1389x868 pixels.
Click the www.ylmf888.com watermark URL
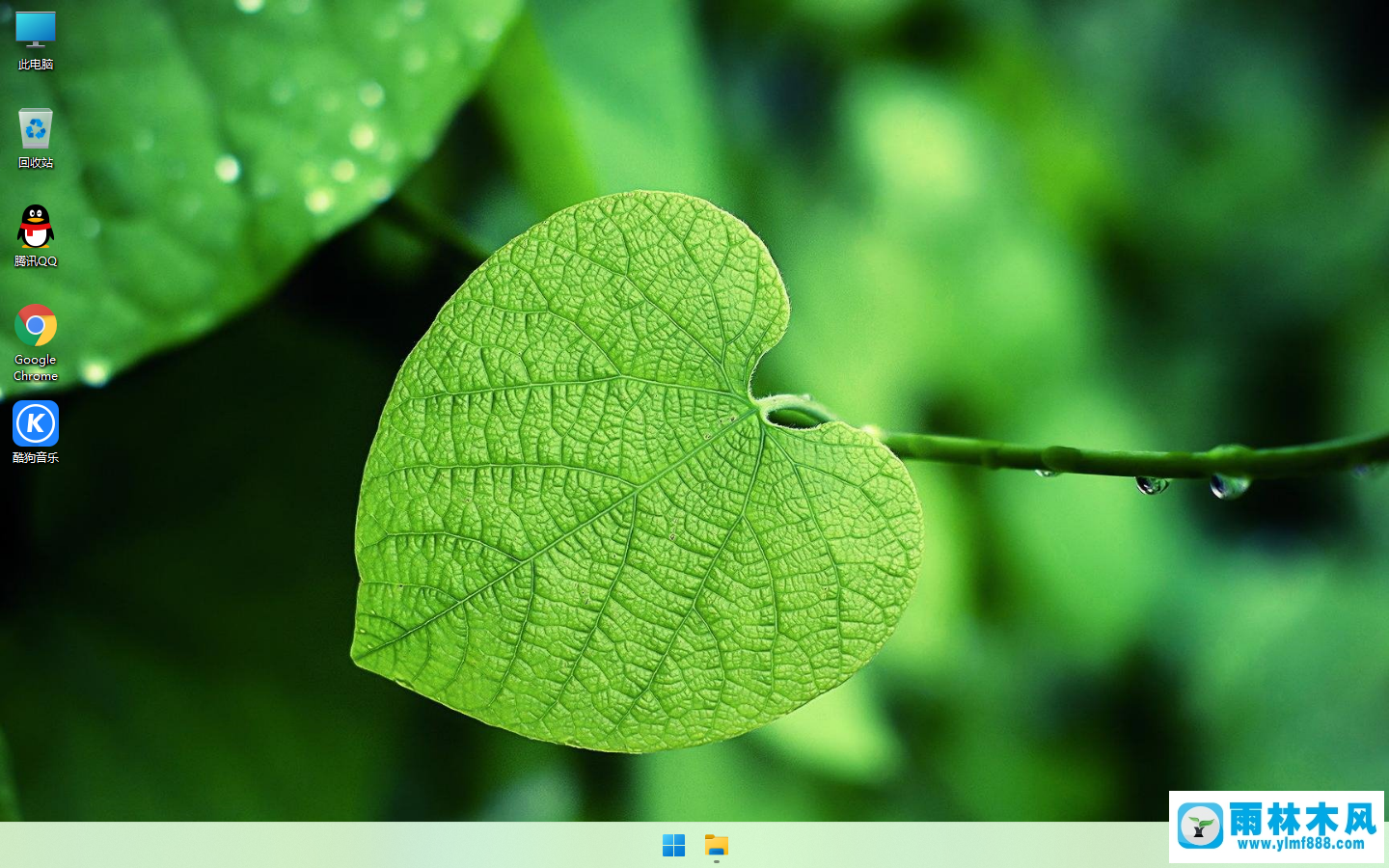(x=1301, y=844)
